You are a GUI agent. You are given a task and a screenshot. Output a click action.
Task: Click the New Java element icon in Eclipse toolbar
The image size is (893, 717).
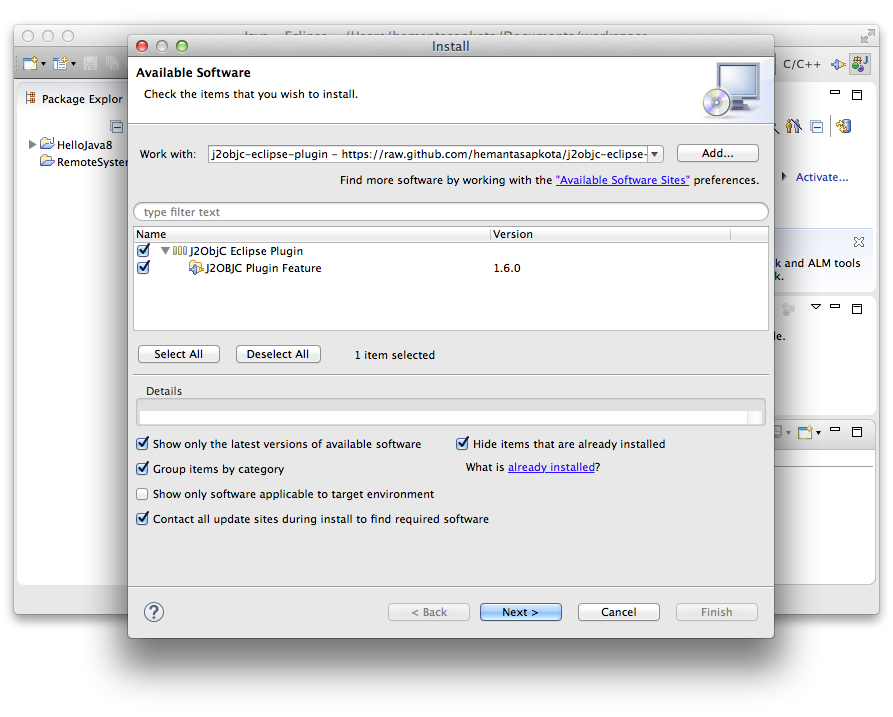click(x=60, y=63)
